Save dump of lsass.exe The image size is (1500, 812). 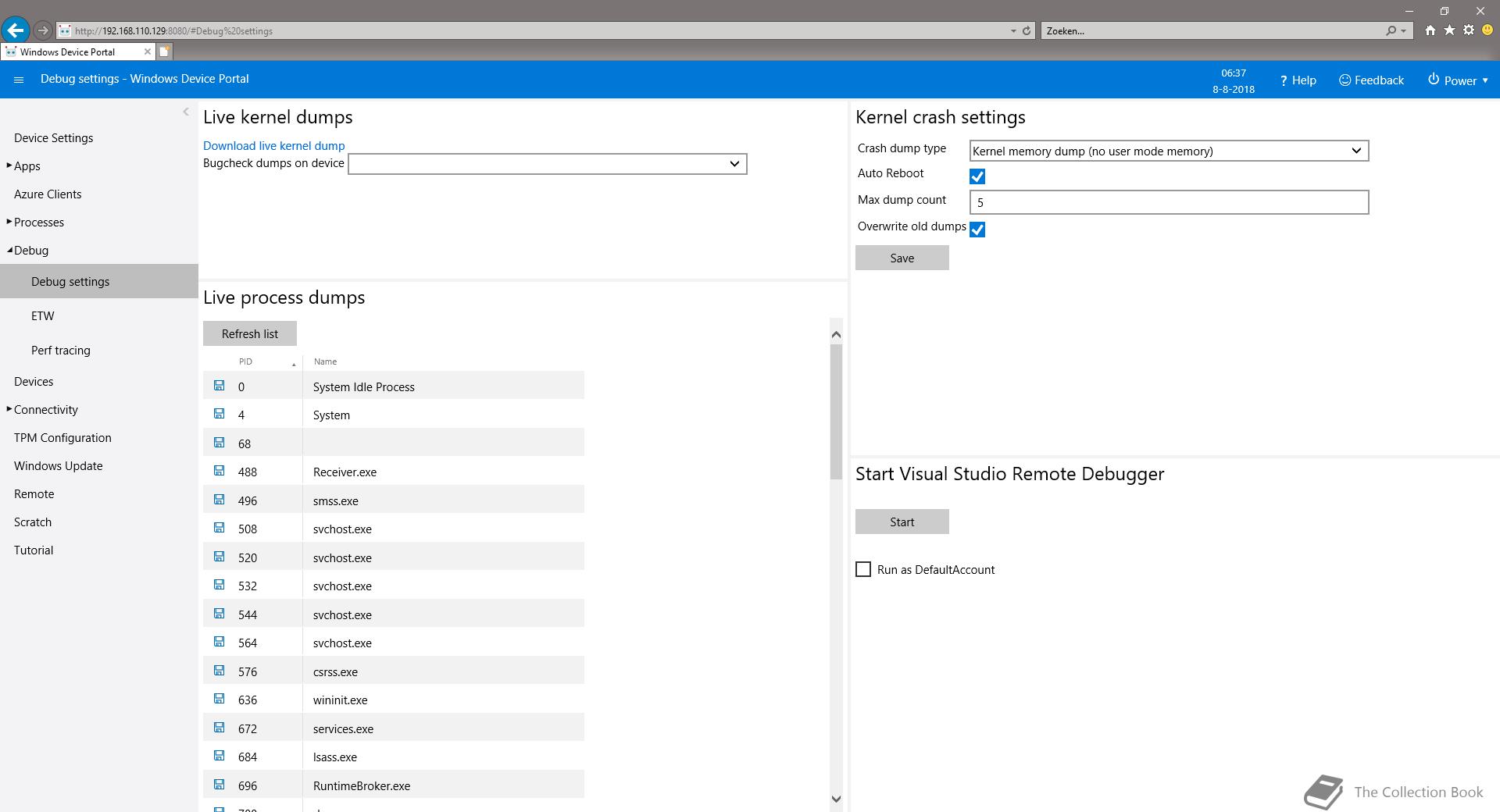219,756
